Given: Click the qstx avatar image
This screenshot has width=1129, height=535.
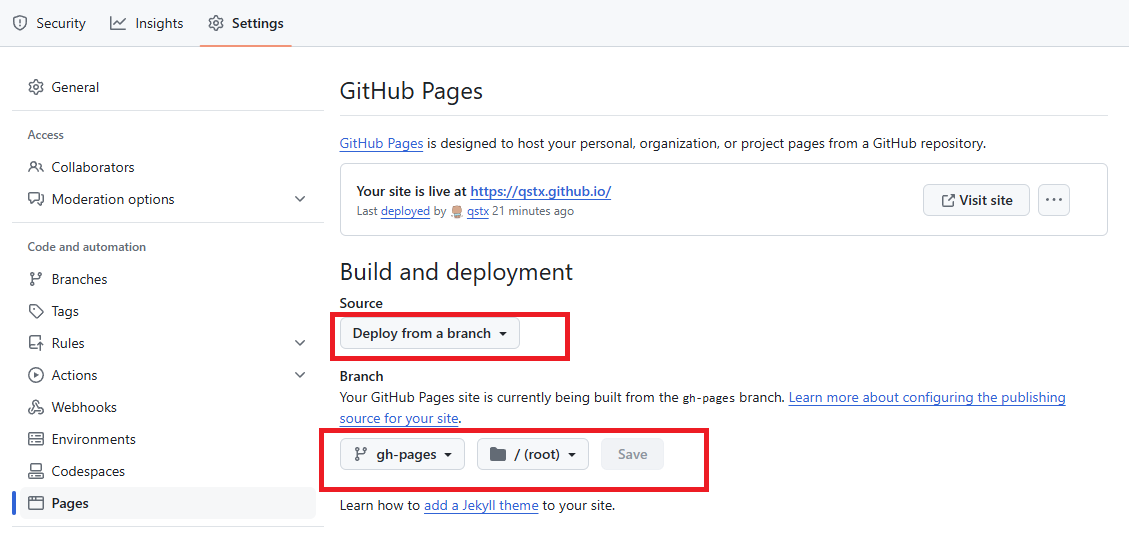Looking at the screenshot, I should tap(456, 212).
